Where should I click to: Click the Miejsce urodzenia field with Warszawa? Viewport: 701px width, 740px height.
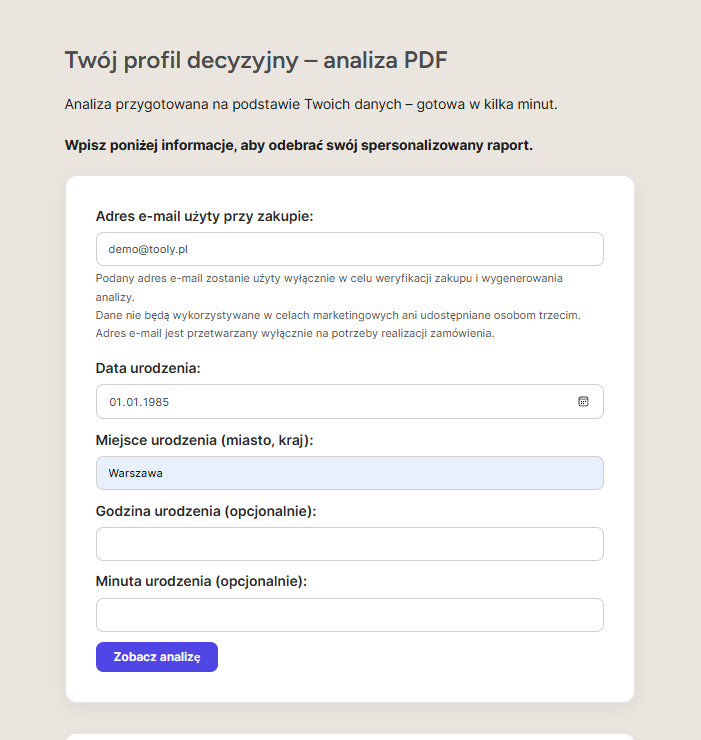(x=349, y=473)
